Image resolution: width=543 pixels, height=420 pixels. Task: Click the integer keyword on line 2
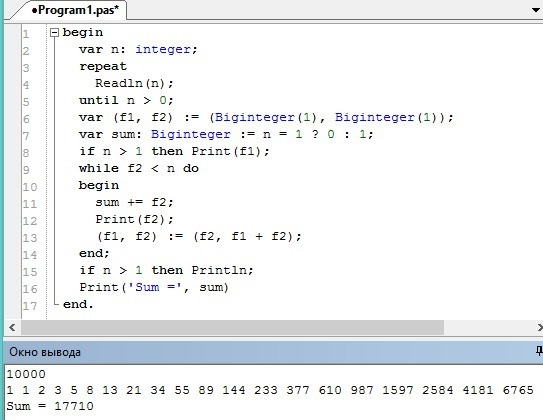pos(163,49)
